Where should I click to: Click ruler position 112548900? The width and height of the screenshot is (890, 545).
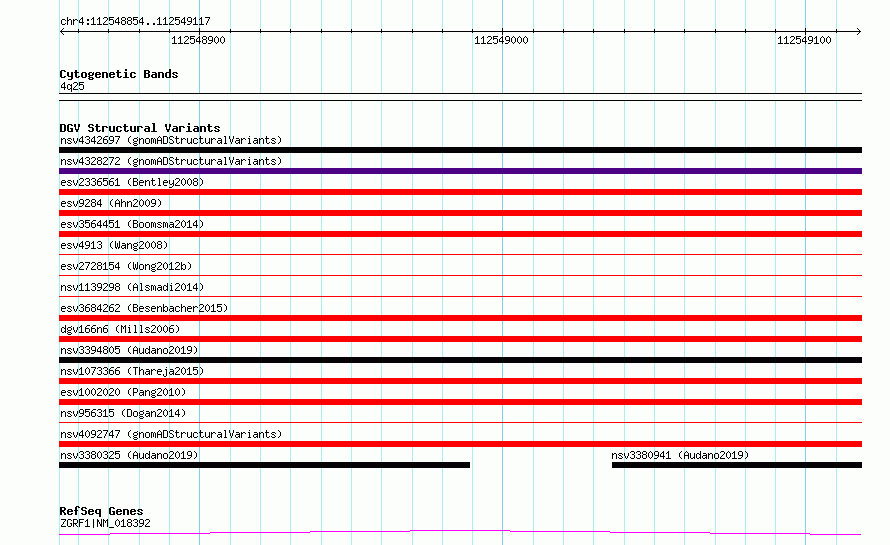pyautogui.click(x=198, y=40)
